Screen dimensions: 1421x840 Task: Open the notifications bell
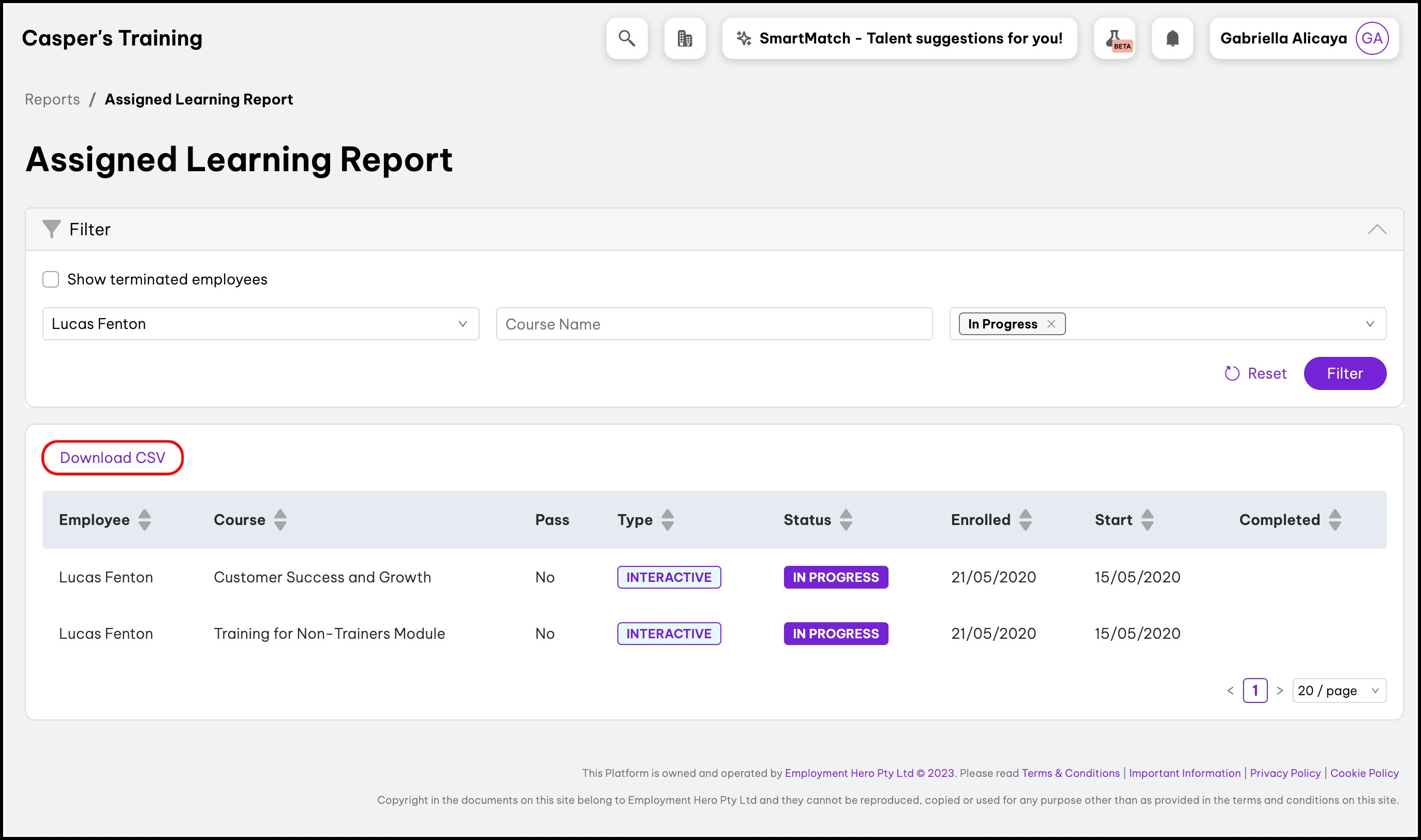tap(1173, 38)
